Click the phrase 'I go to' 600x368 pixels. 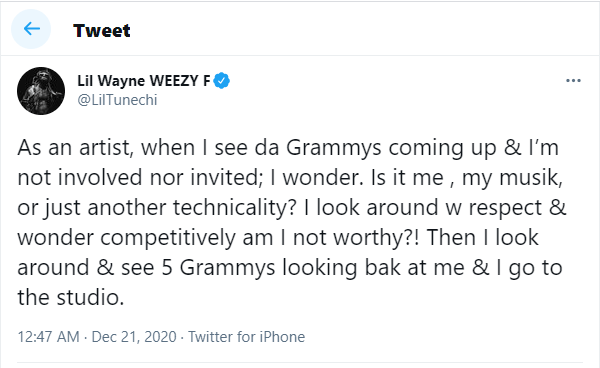pos(529,268)
